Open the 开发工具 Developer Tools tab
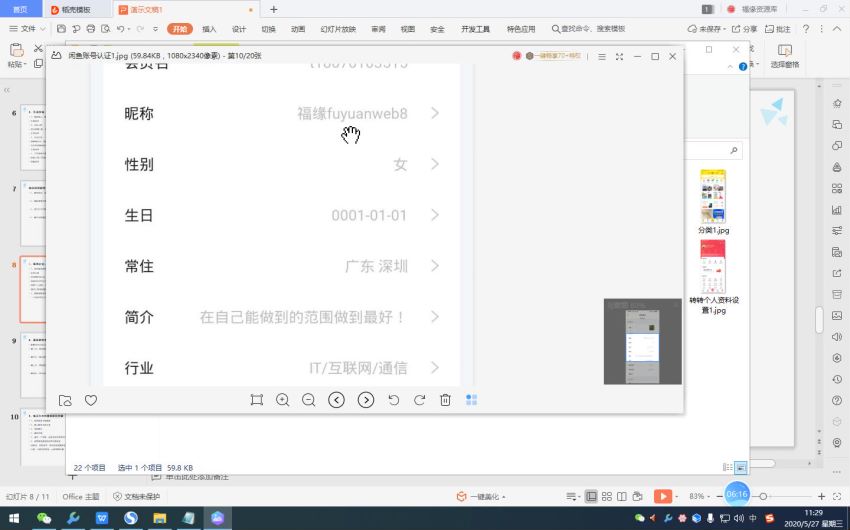 (475, 29)
